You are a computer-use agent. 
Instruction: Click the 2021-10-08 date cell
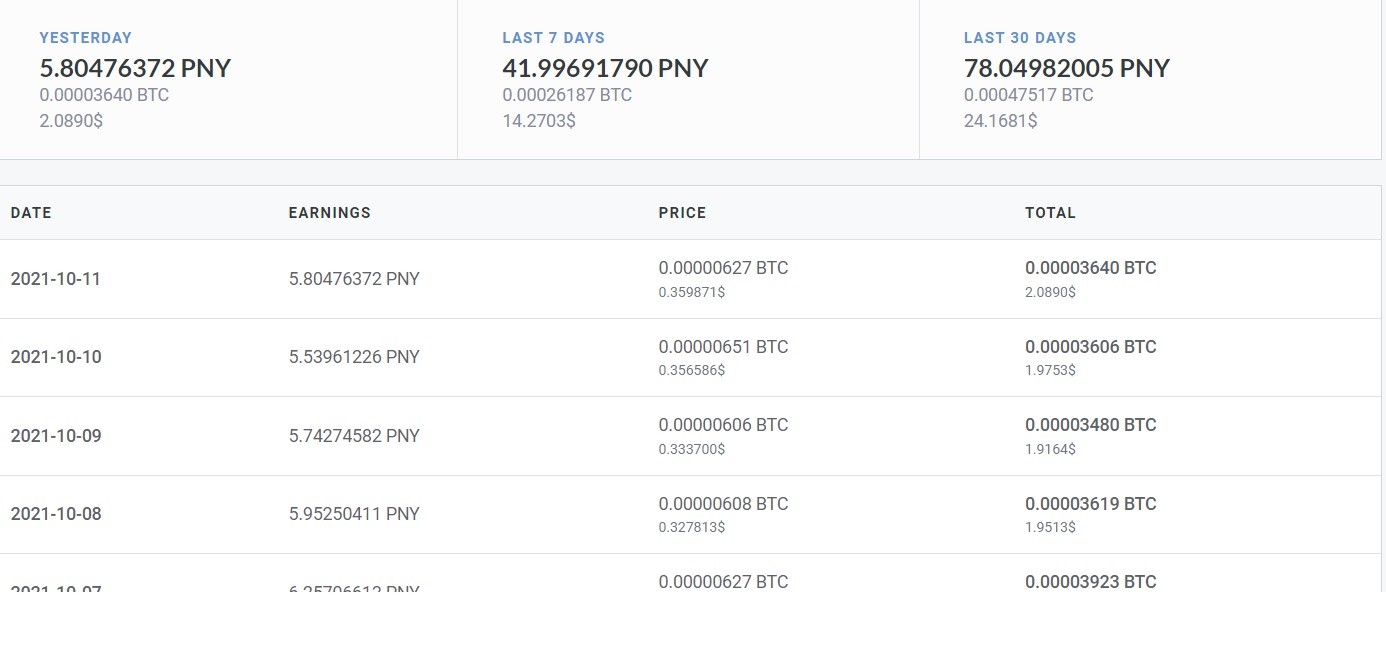click(56, 514)
